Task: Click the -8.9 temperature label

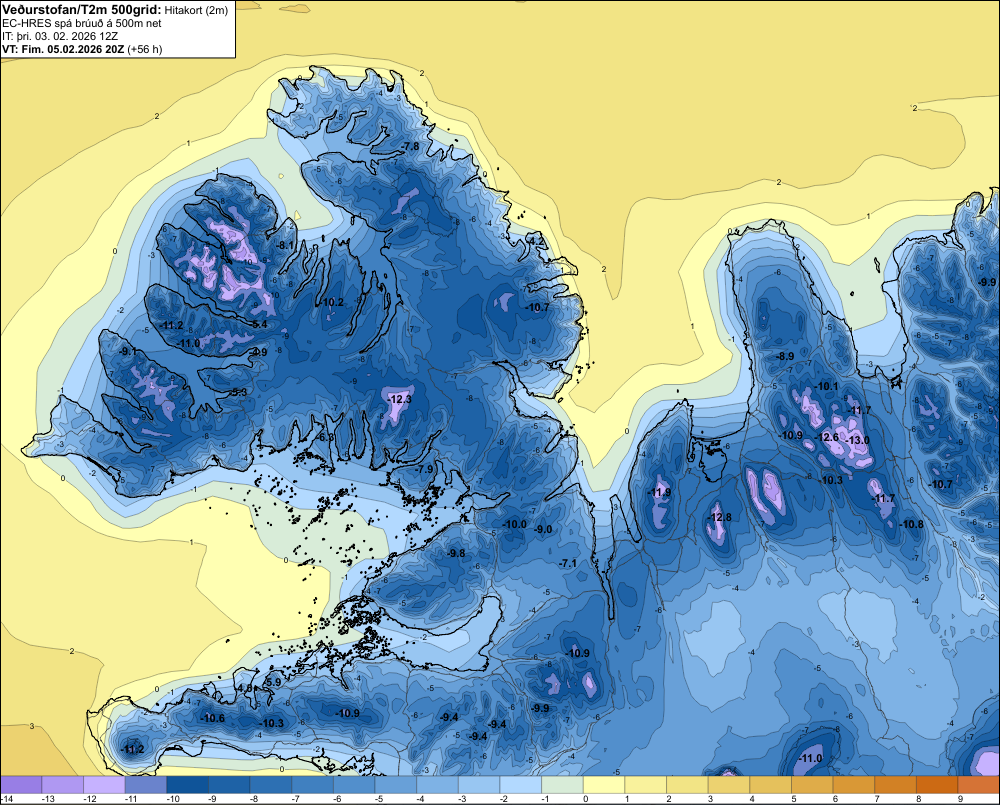Action: click(x=784, y=357)
